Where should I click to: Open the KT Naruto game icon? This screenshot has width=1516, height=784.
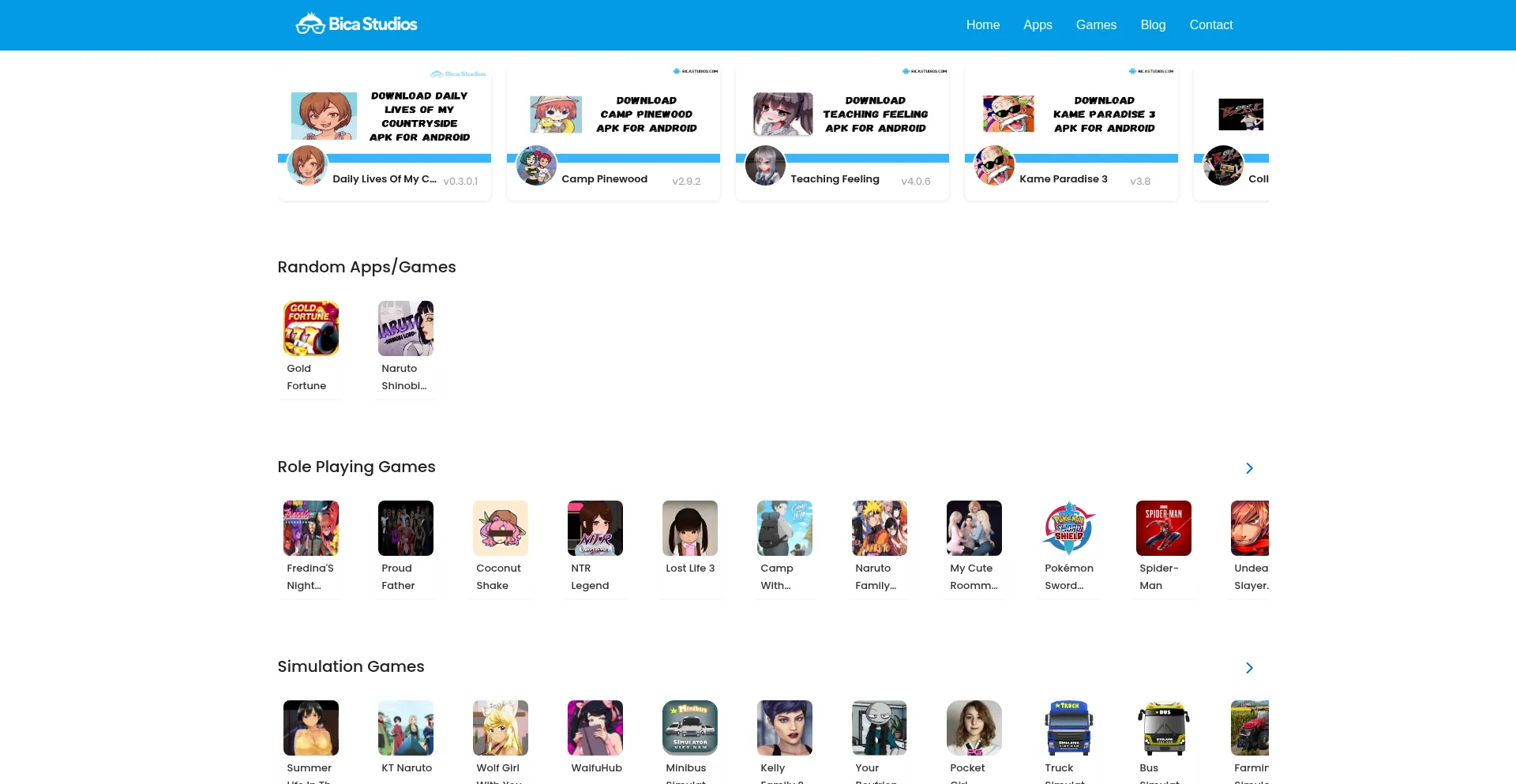click(406, 728)
